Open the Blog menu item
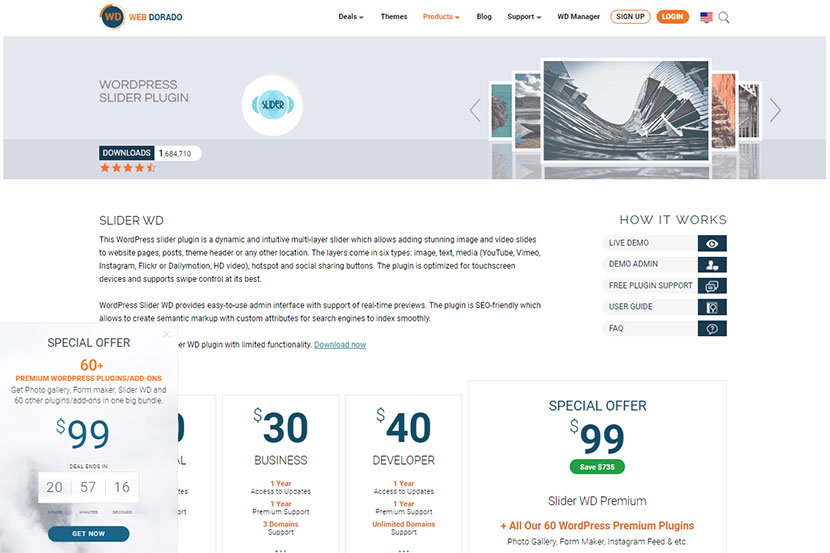 pos(484,17)
